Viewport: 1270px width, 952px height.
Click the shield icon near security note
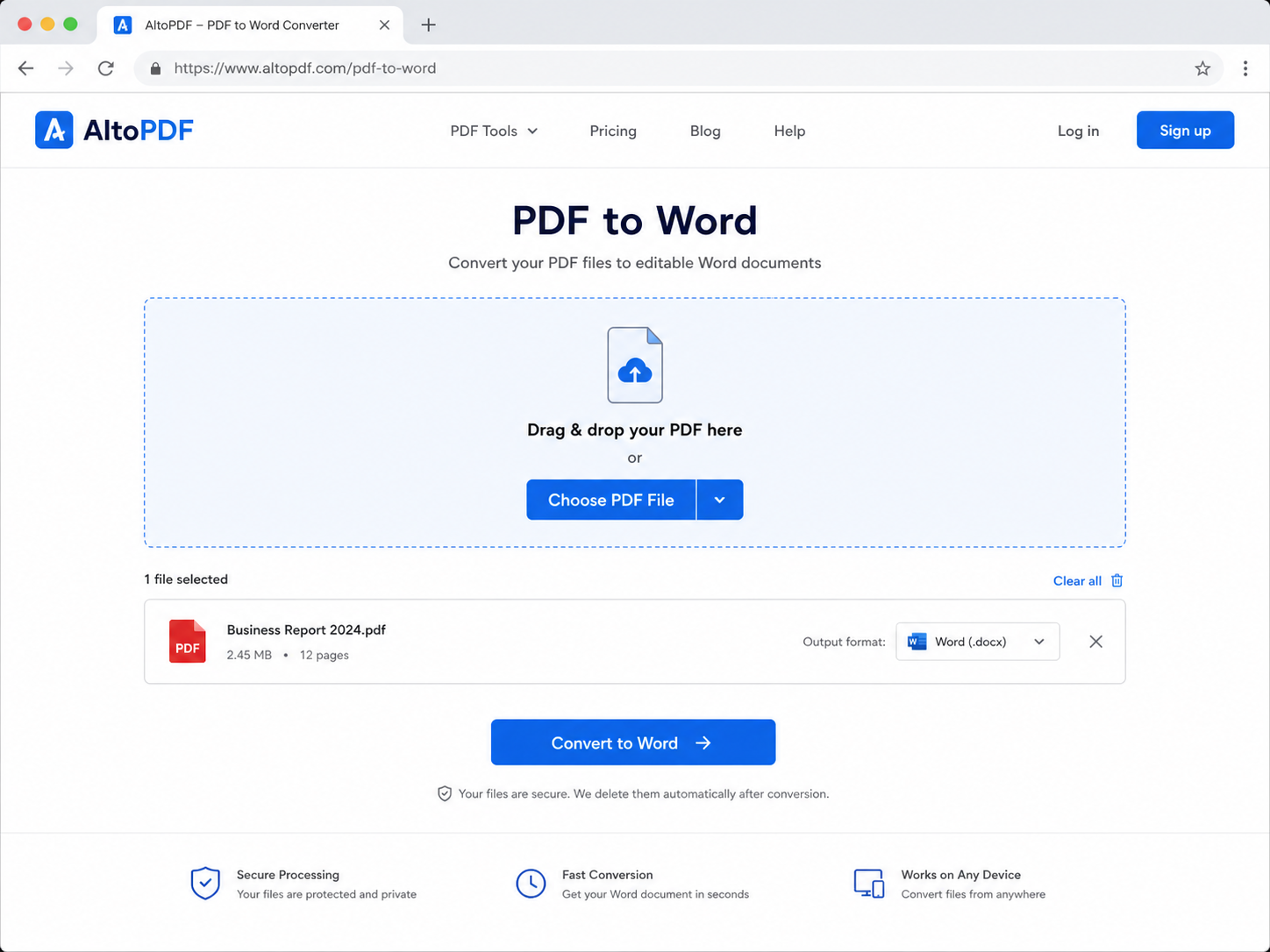point(445,793)
